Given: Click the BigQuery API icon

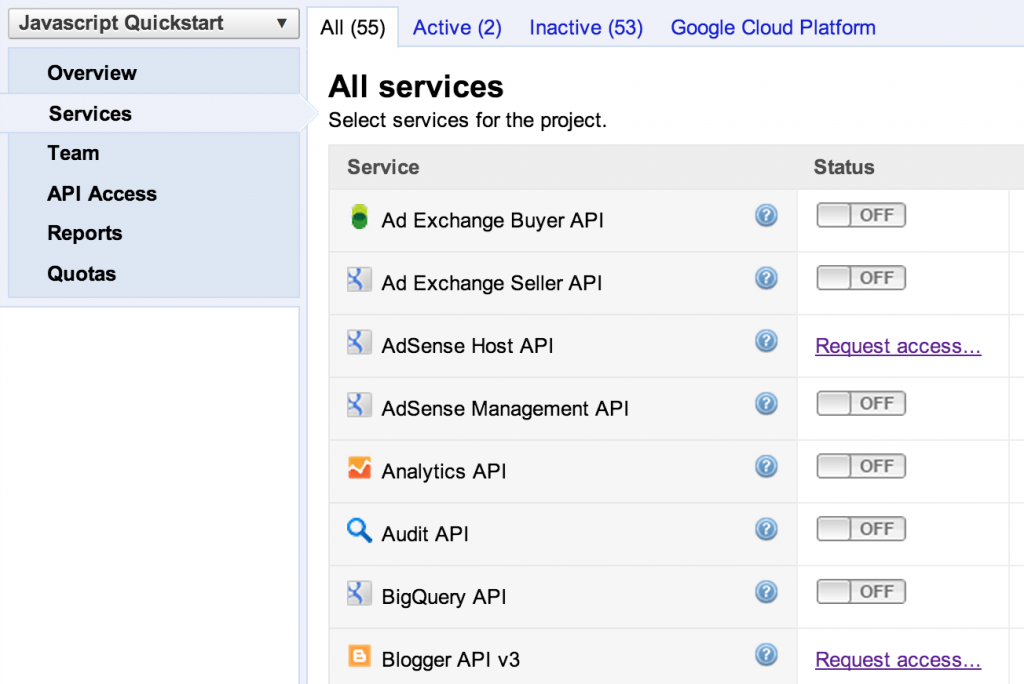Looking at the screenshot, I should click(x=359, y=593).
